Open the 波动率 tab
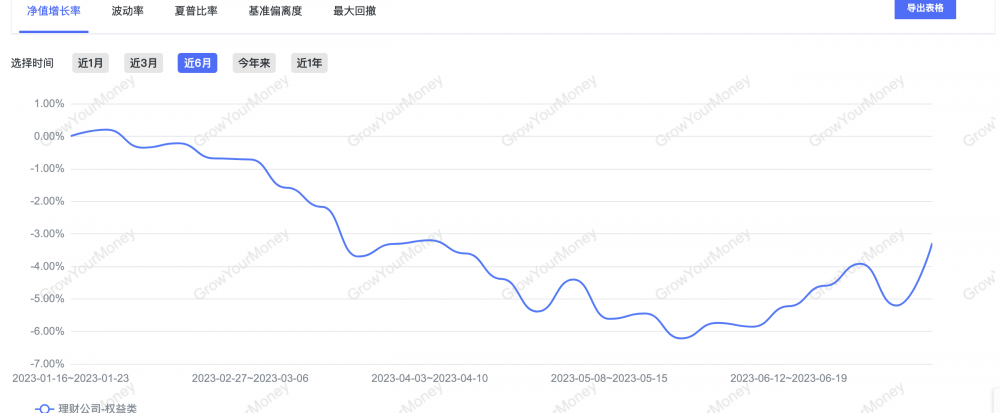 [128, 11]
